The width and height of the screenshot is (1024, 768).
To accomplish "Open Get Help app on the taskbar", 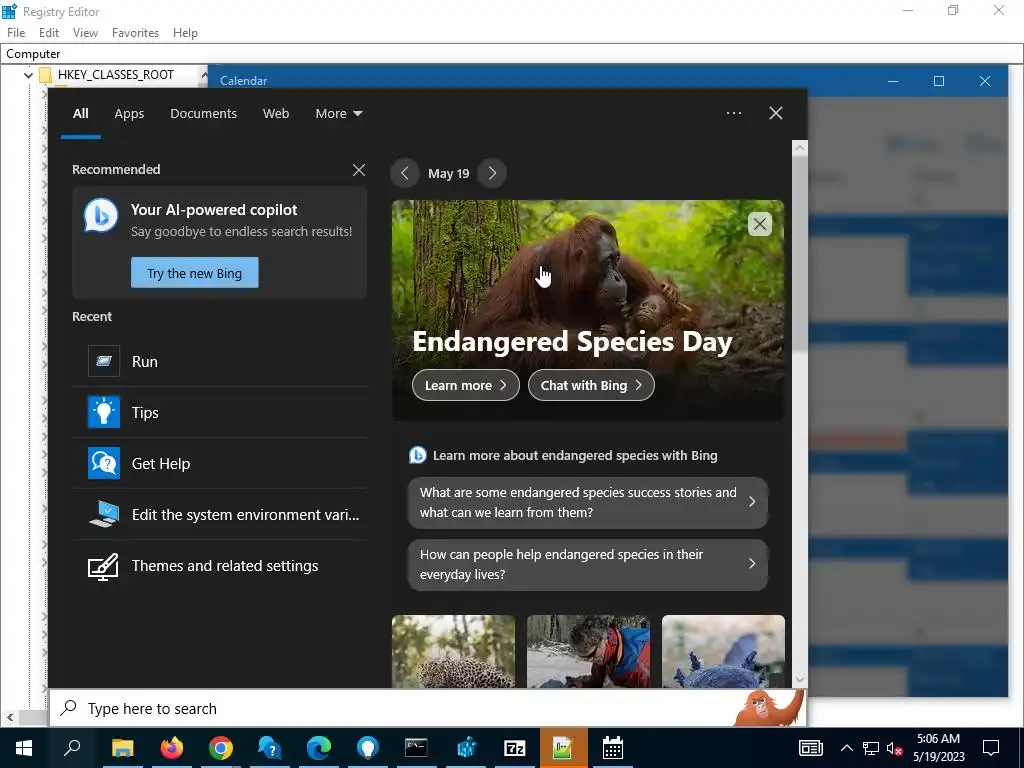I will [x=270, y=748].
